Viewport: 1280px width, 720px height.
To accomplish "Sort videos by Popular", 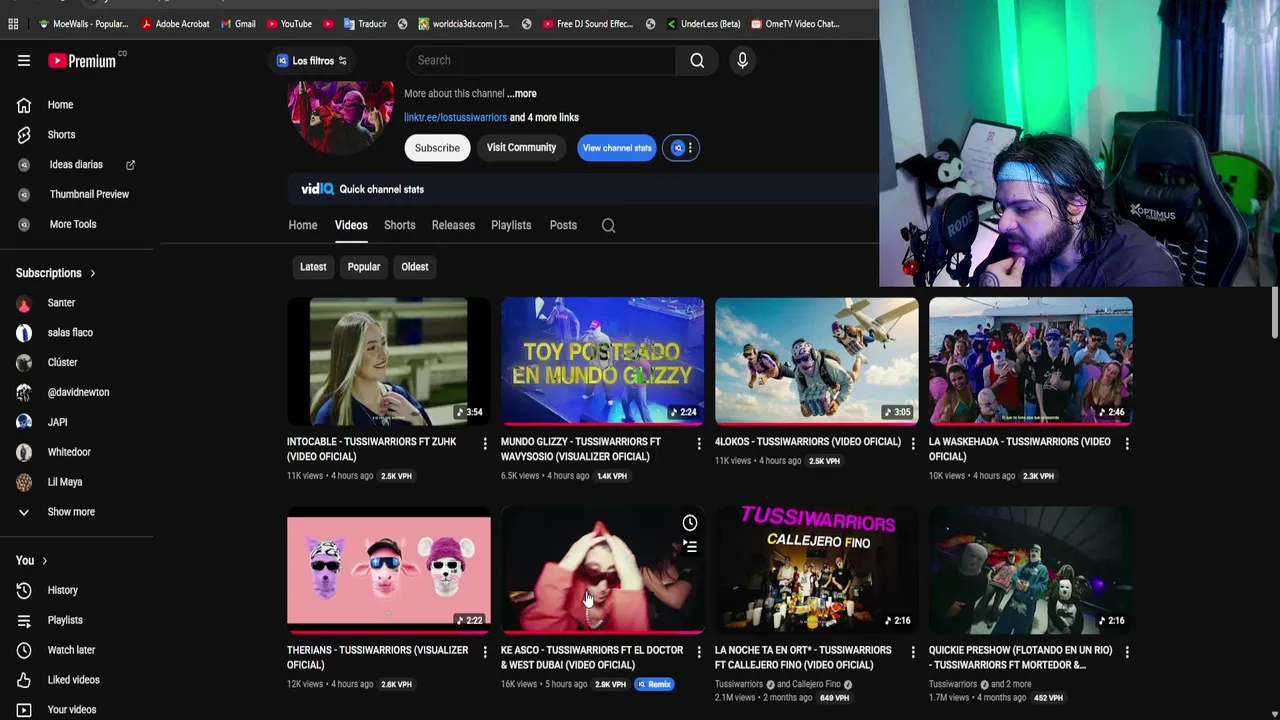I will 364,267.
